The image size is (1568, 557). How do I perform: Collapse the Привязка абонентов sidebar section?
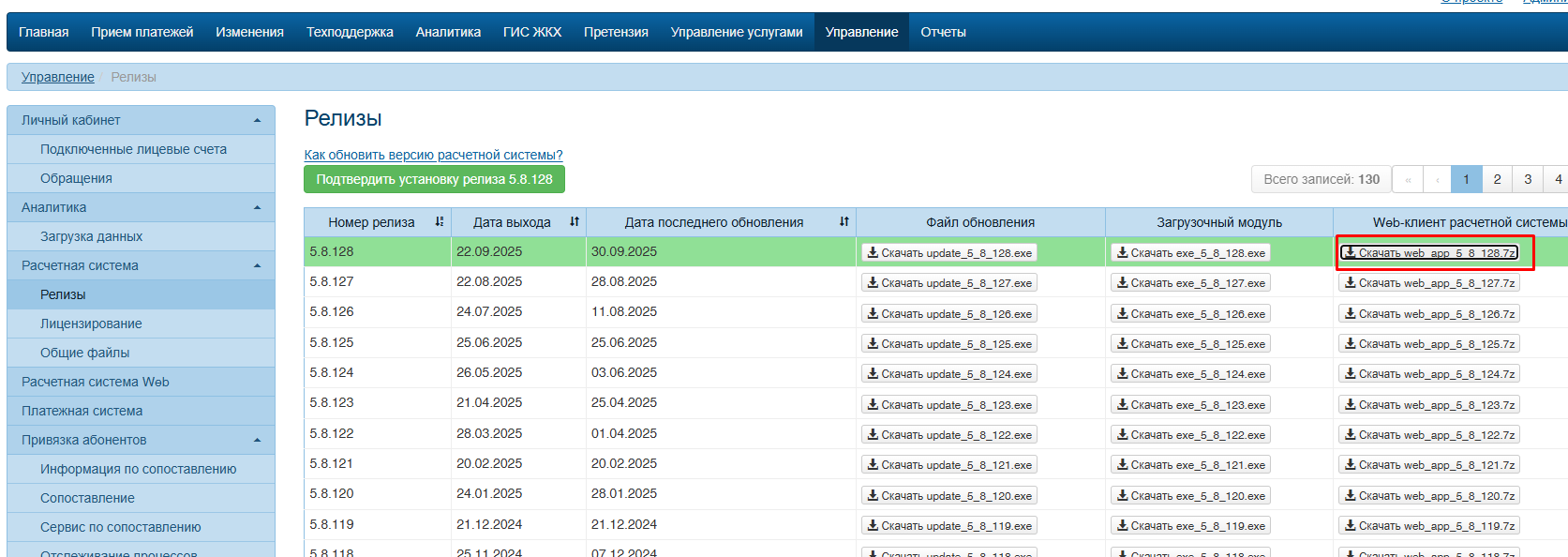(257, 440)
